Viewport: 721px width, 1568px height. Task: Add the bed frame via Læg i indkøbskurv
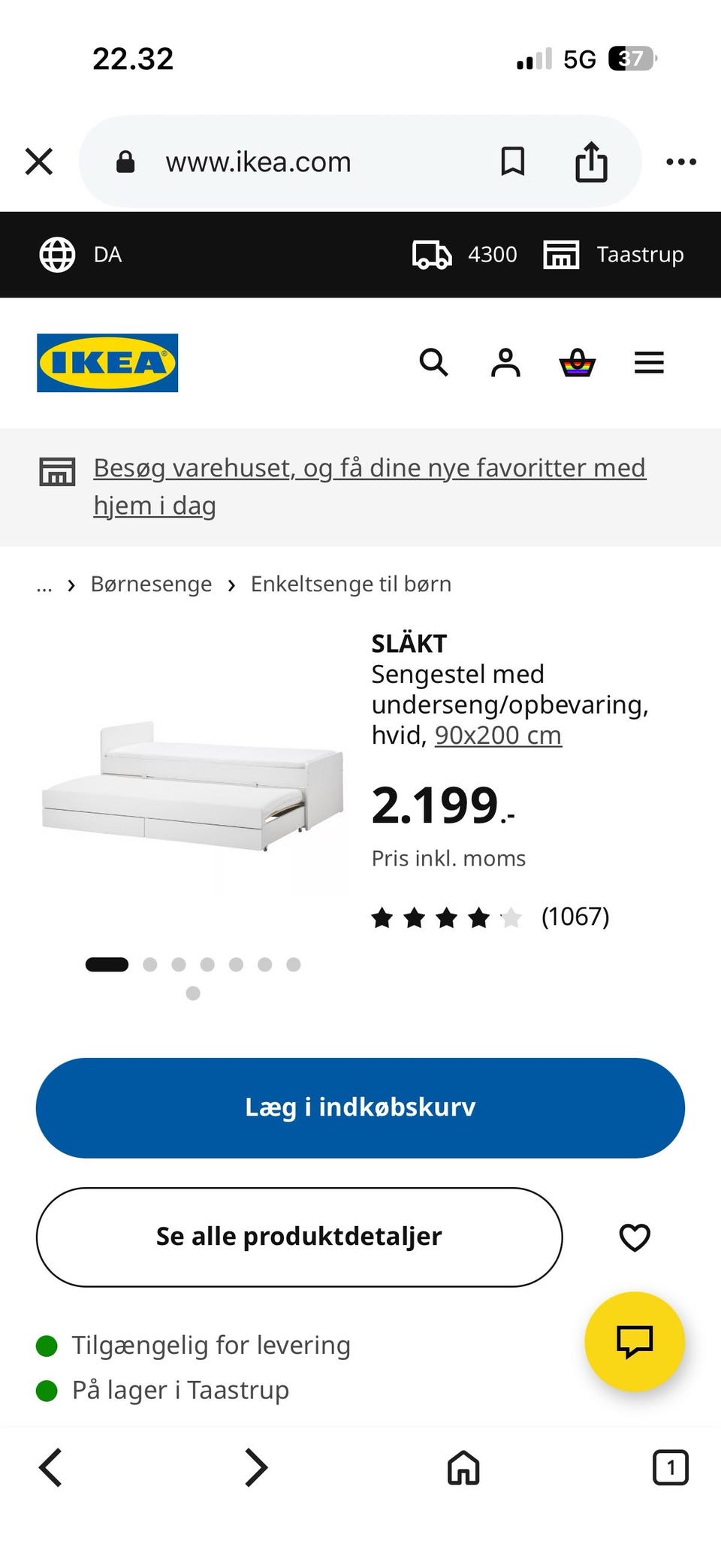[360, 1107]
